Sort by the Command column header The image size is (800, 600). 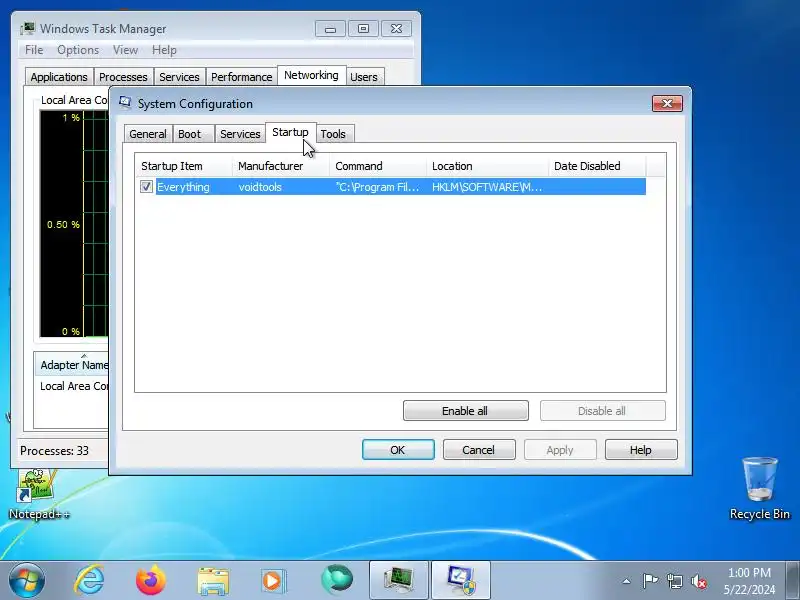[378, 166]
